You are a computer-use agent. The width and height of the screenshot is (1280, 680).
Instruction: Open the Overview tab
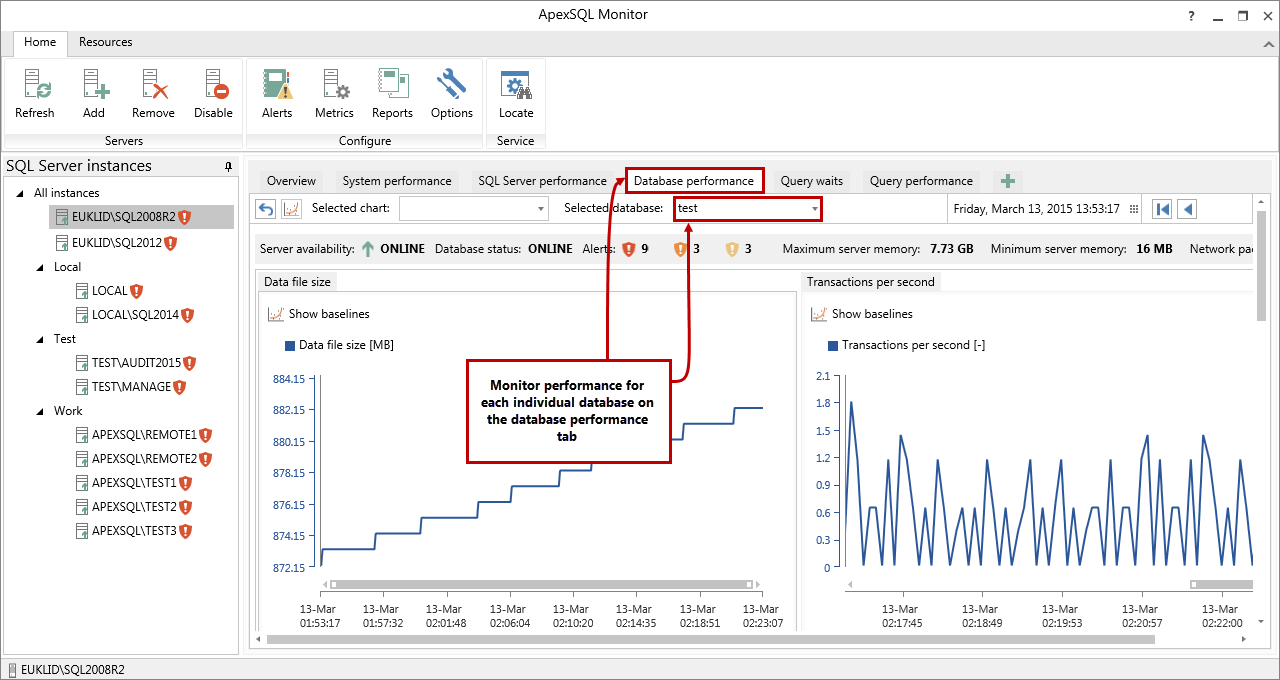click(291, 181)
